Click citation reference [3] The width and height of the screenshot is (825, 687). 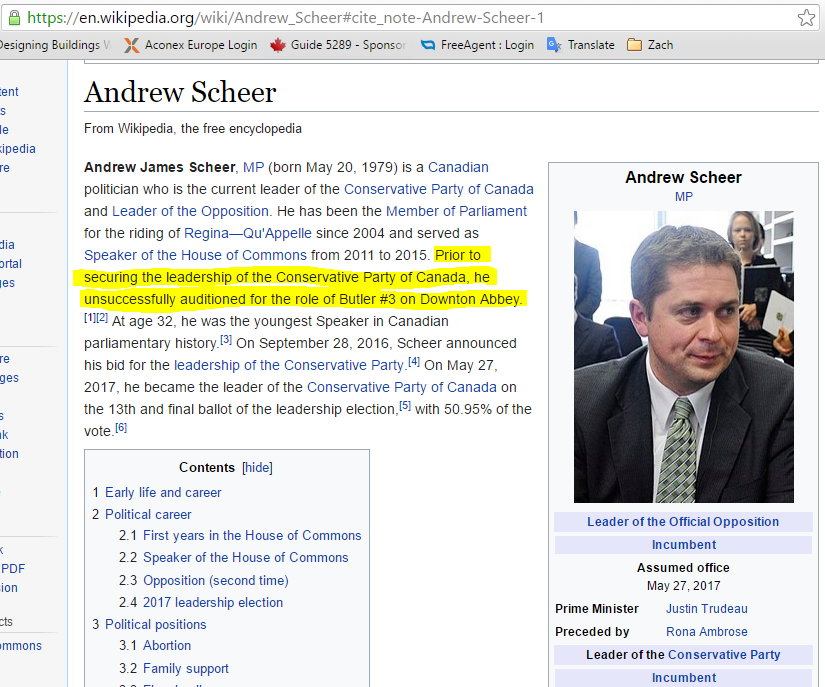click(x=226, y=339)
